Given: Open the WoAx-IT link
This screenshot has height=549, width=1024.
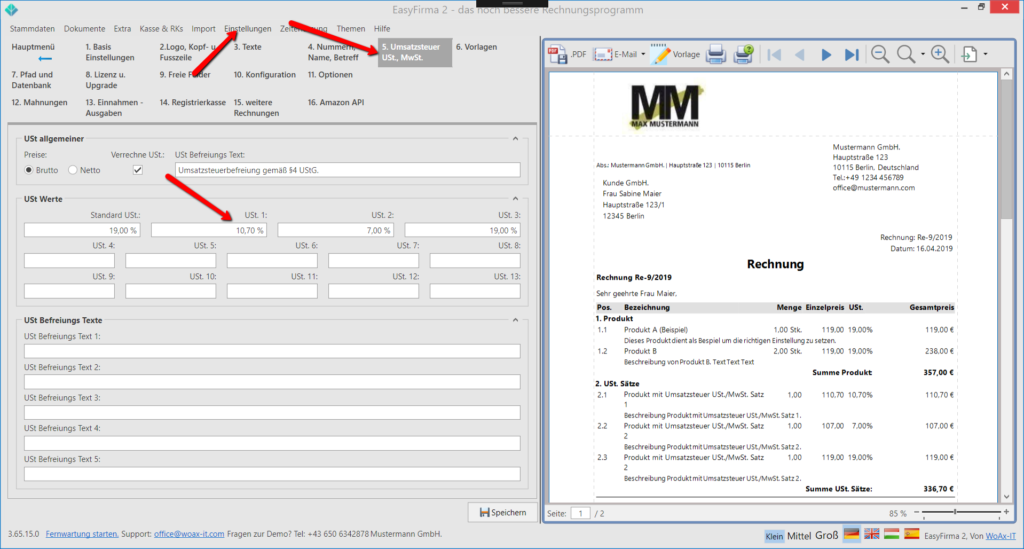Looking at the screenshot, I should point(1000,536).
